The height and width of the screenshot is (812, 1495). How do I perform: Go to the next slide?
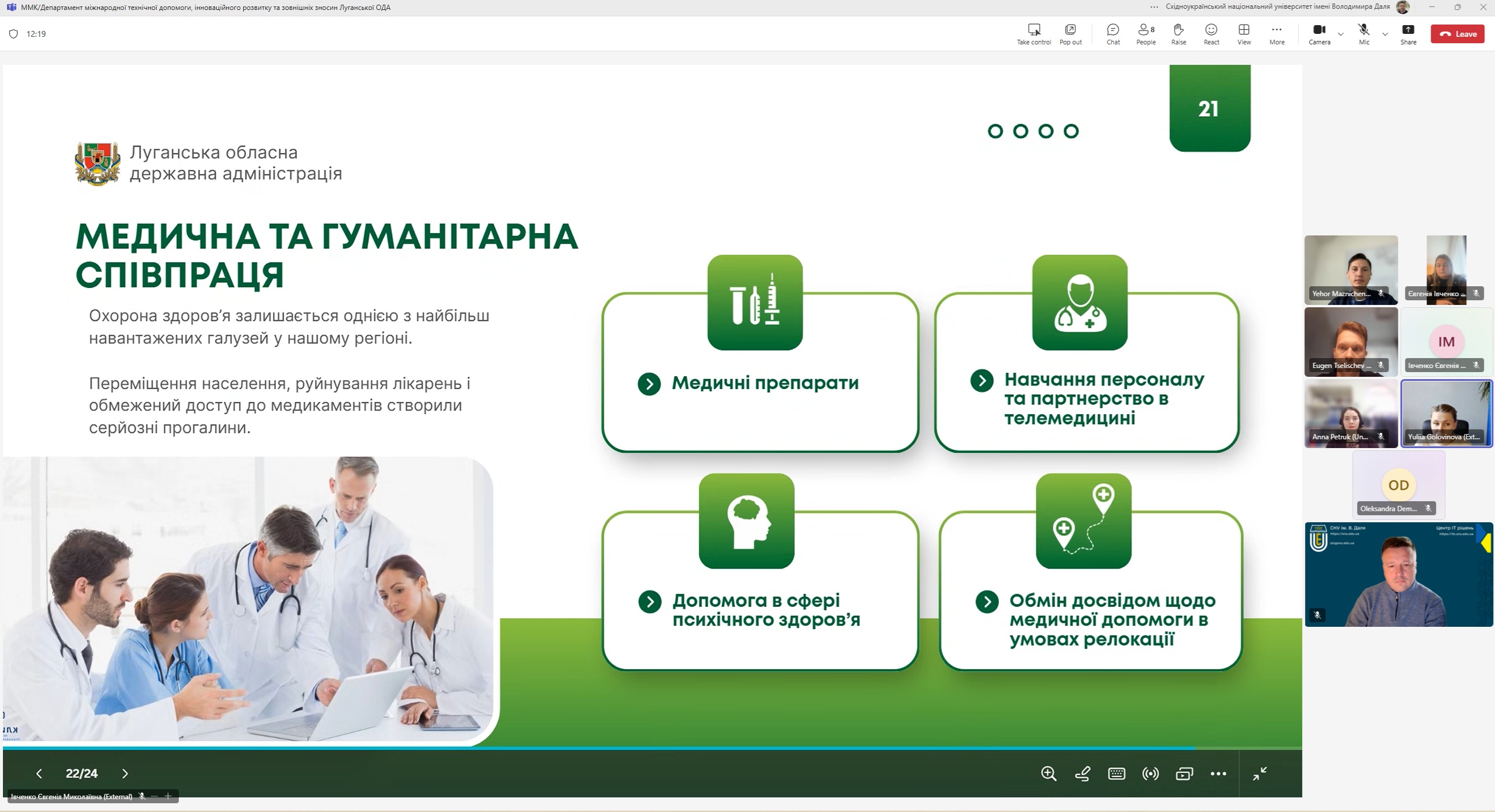point(125,773)
